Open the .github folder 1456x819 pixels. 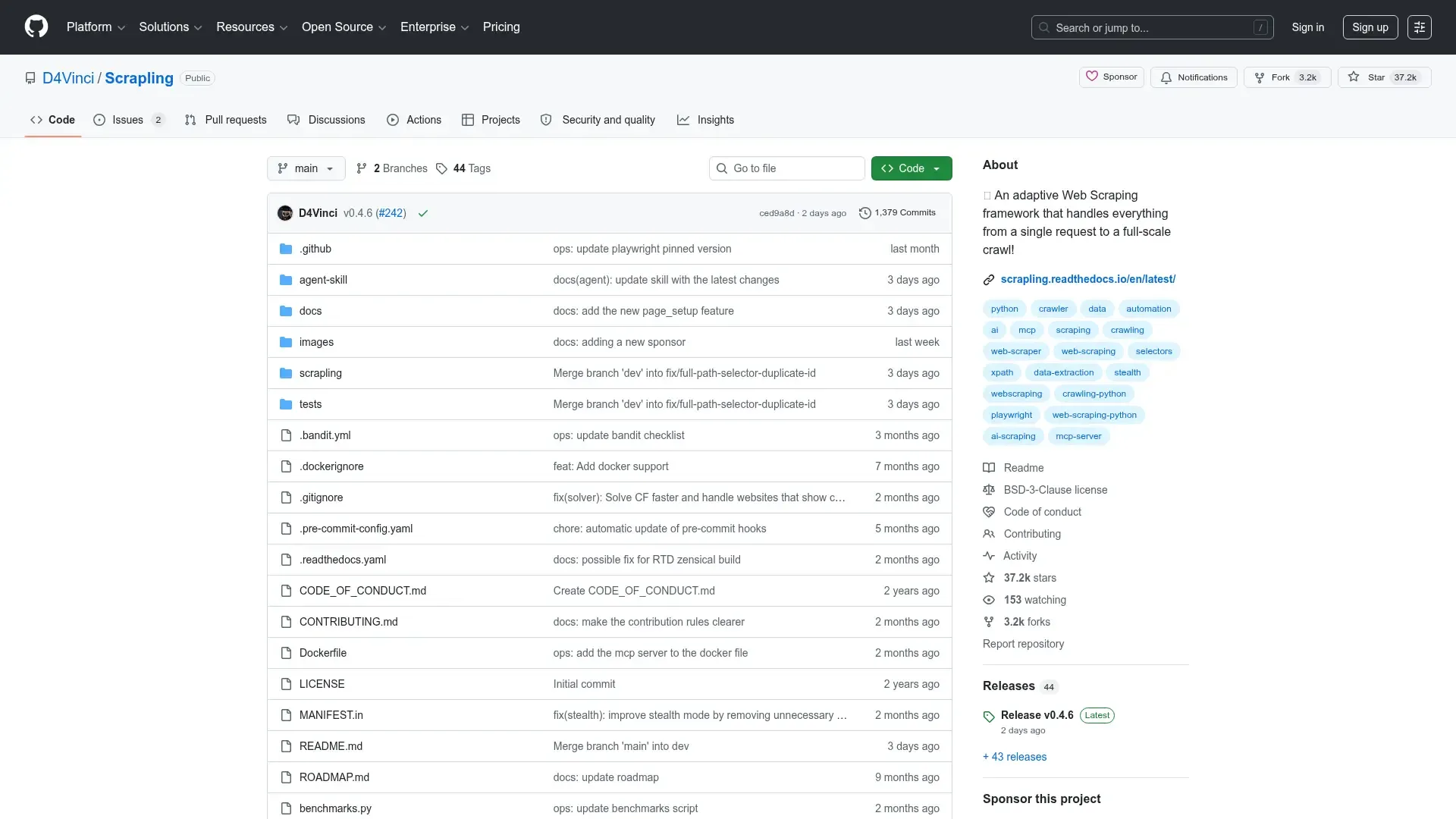point(315,249)
